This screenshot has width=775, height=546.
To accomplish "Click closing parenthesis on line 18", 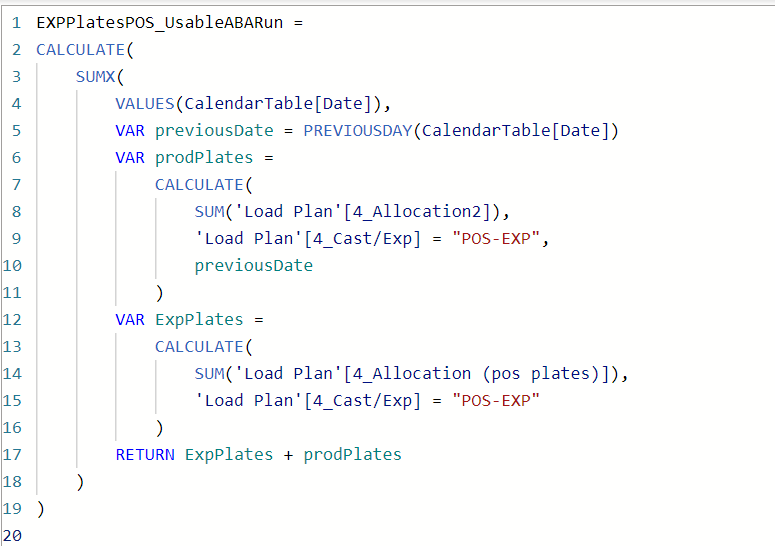I will click(80, 482).
